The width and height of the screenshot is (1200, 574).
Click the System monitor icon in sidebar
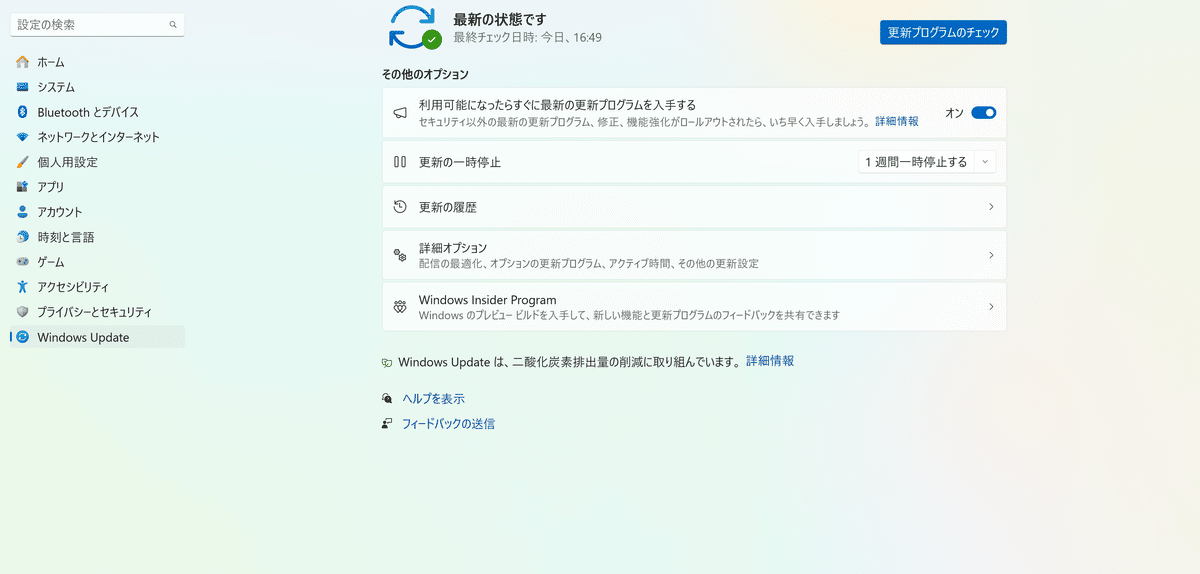pyautogui.click(x=22, y=87)
